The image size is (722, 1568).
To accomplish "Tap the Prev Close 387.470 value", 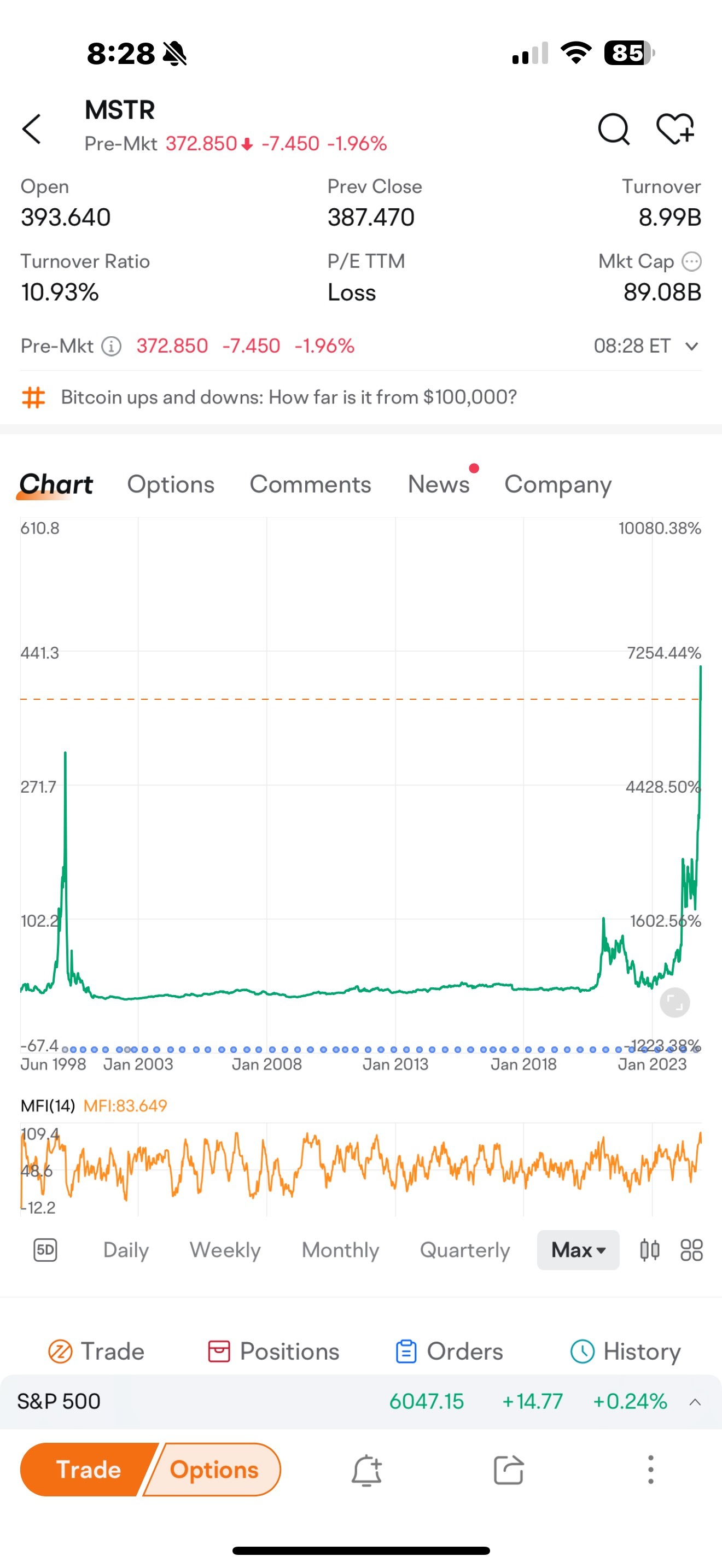I will (x=371, y=218).
